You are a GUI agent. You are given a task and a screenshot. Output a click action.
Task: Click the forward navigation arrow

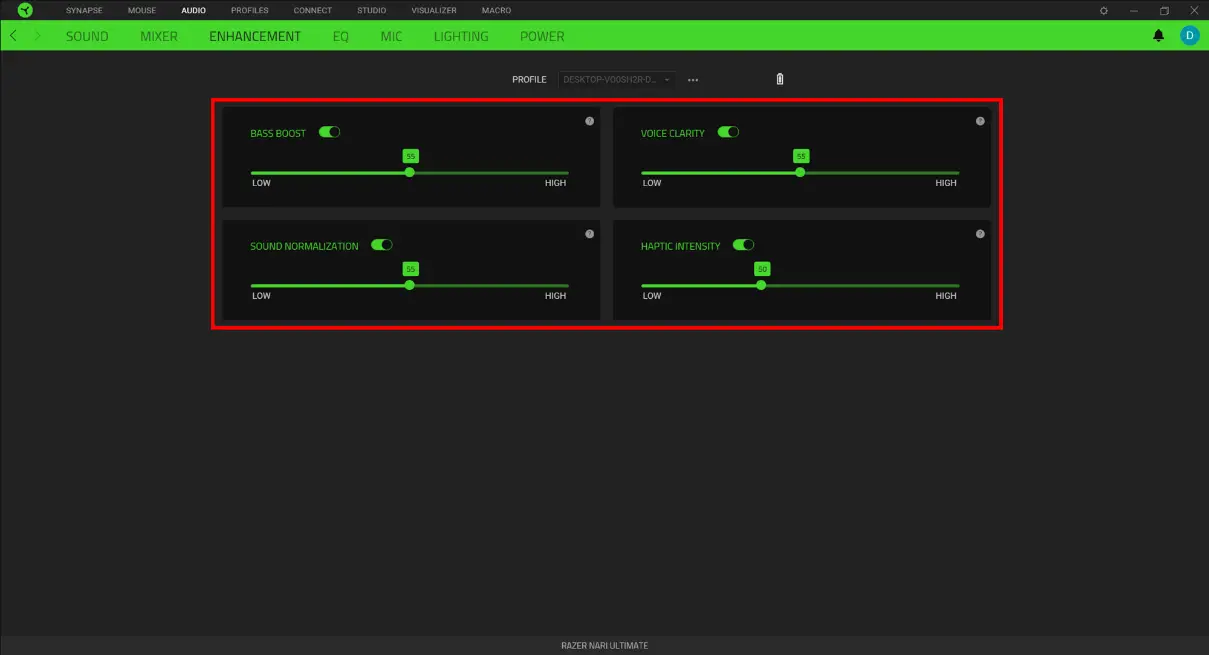pos(36,35)
